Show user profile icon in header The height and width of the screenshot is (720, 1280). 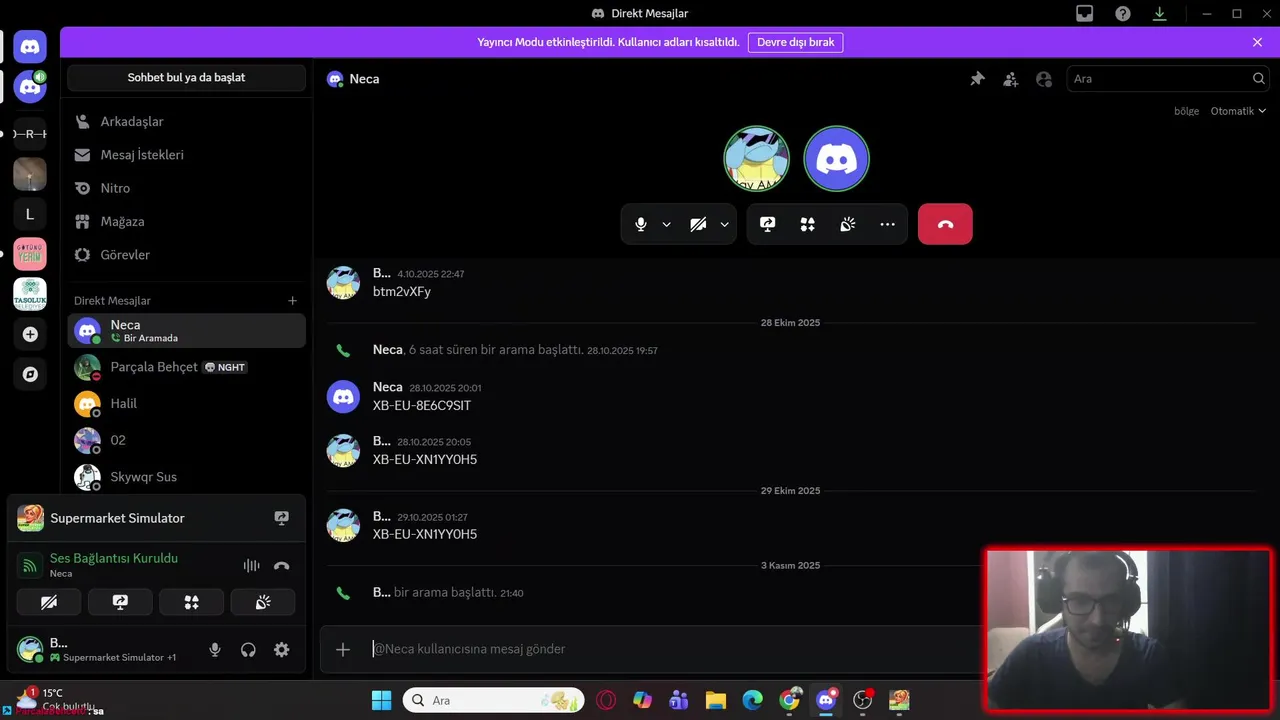(x=1044, y=79)
